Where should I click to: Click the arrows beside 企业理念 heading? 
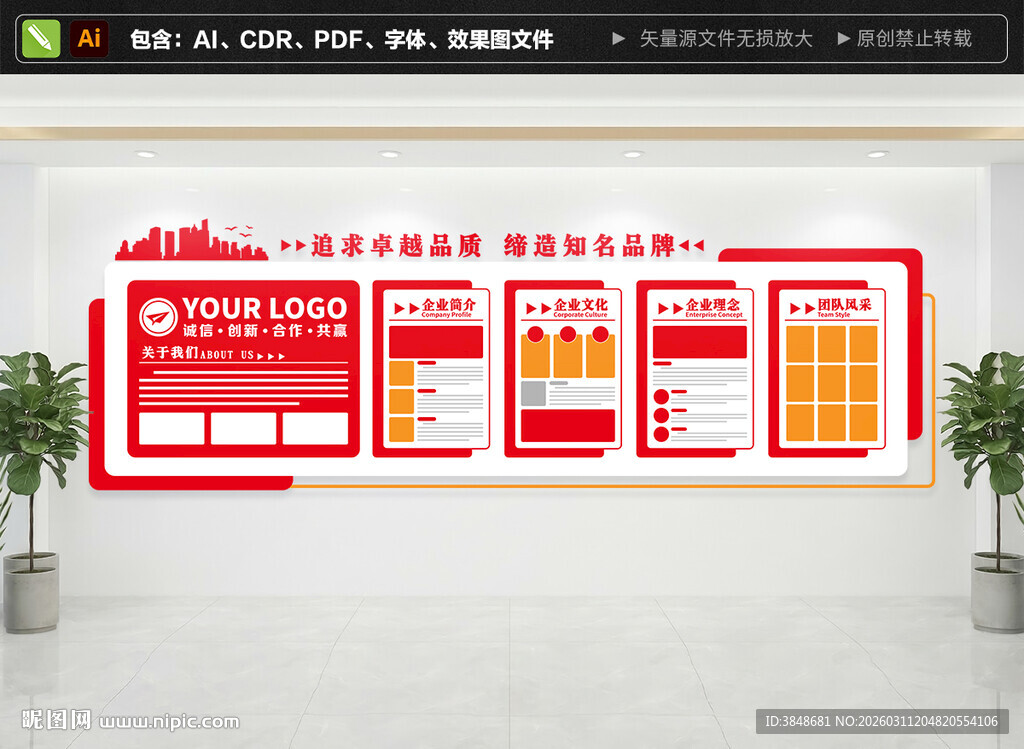671,309
